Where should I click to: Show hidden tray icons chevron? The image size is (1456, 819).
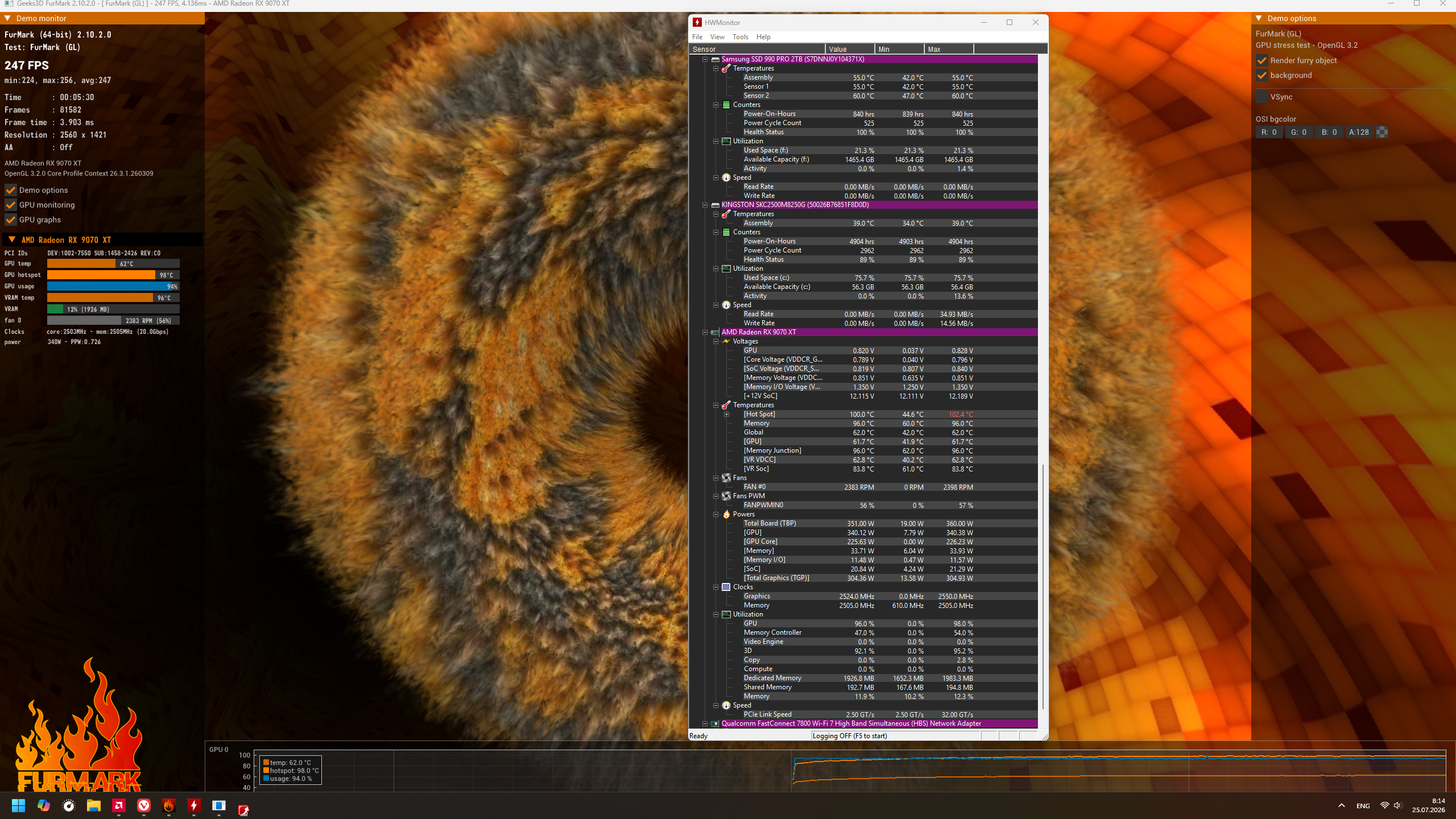coord(1341,805)
